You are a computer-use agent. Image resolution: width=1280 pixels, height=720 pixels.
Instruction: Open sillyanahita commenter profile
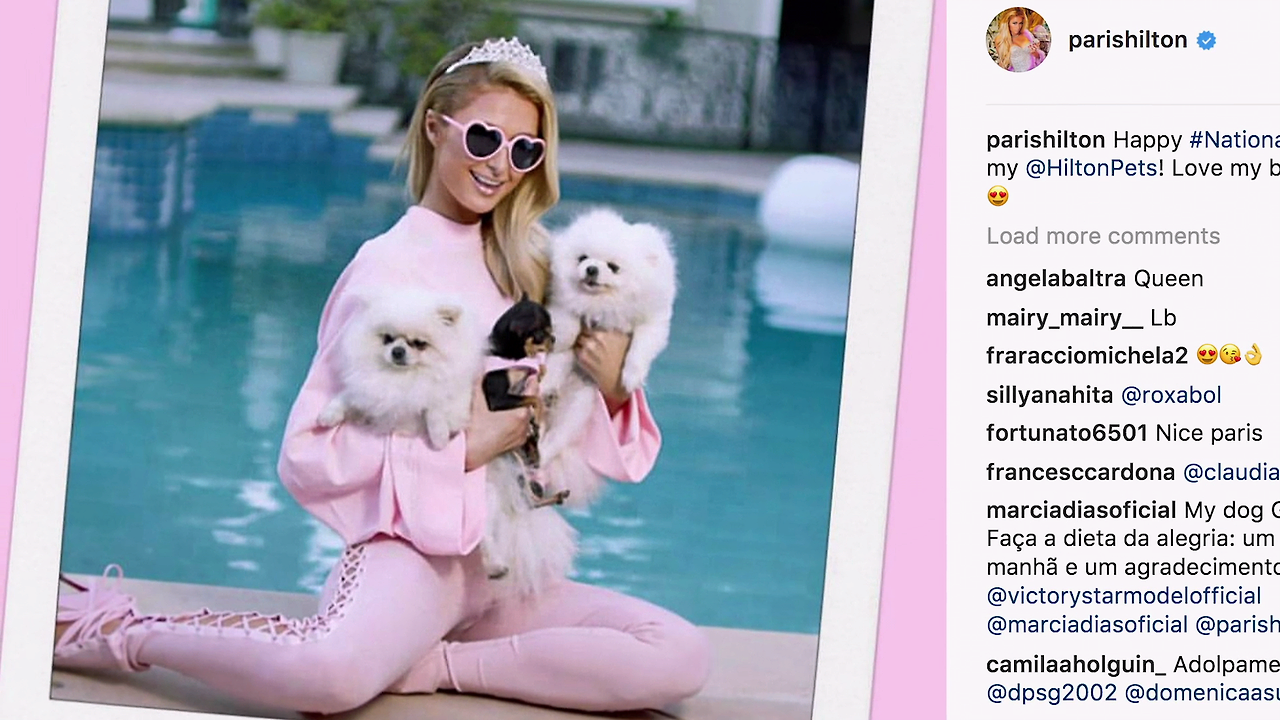(x=1049, y=395)
